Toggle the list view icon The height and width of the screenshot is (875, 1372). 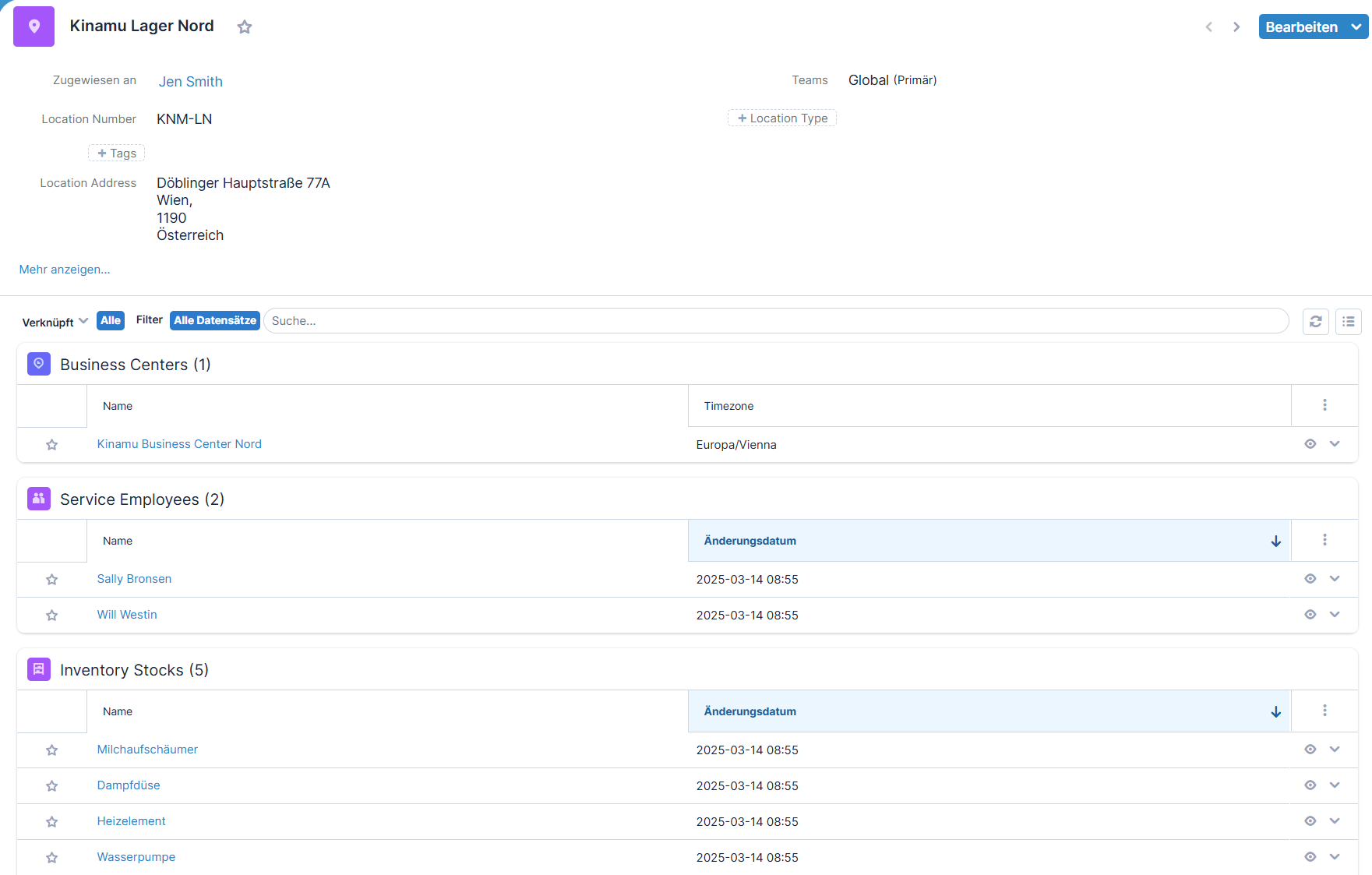point(1349,321)
